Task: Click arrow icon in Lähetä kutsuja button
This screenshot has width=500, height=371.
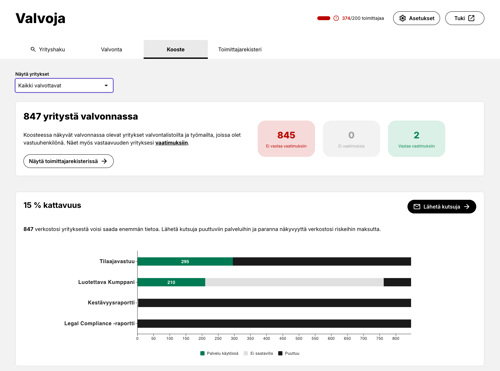Action: point(467,207)
